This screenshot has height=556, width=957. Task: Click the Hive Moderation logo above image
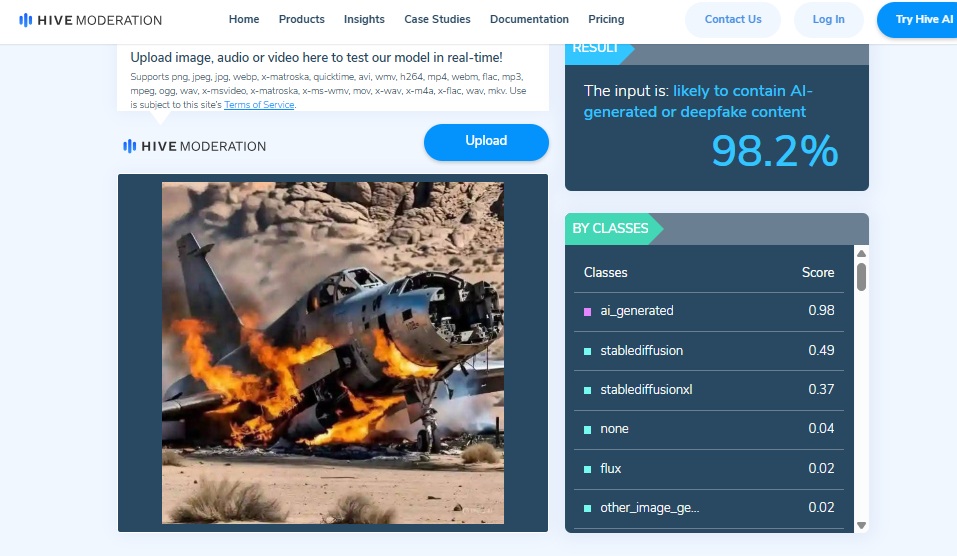(x=194, y=146)
